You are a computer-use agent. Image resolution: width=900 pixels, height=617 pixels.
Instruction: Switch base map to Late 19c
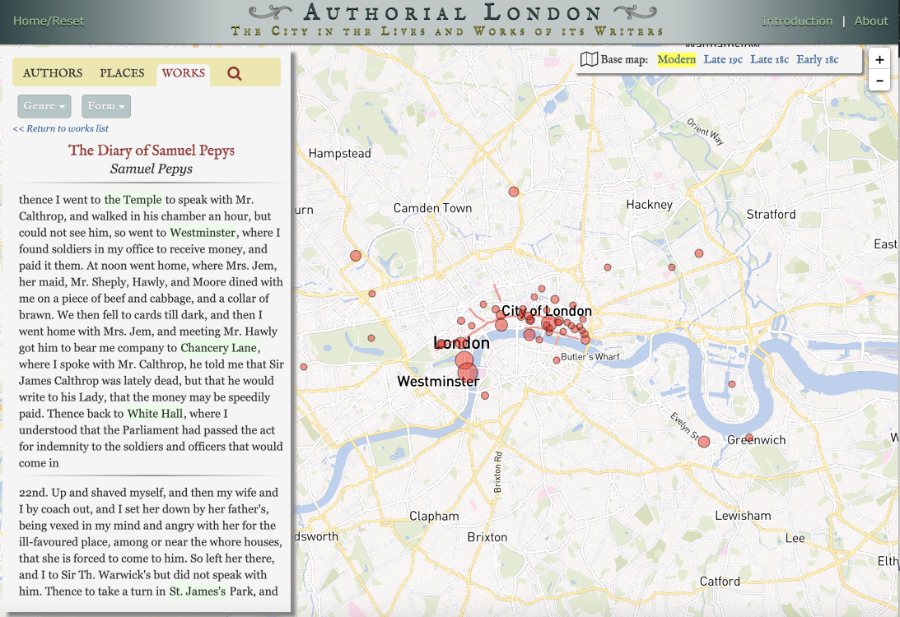coord(722,60)
